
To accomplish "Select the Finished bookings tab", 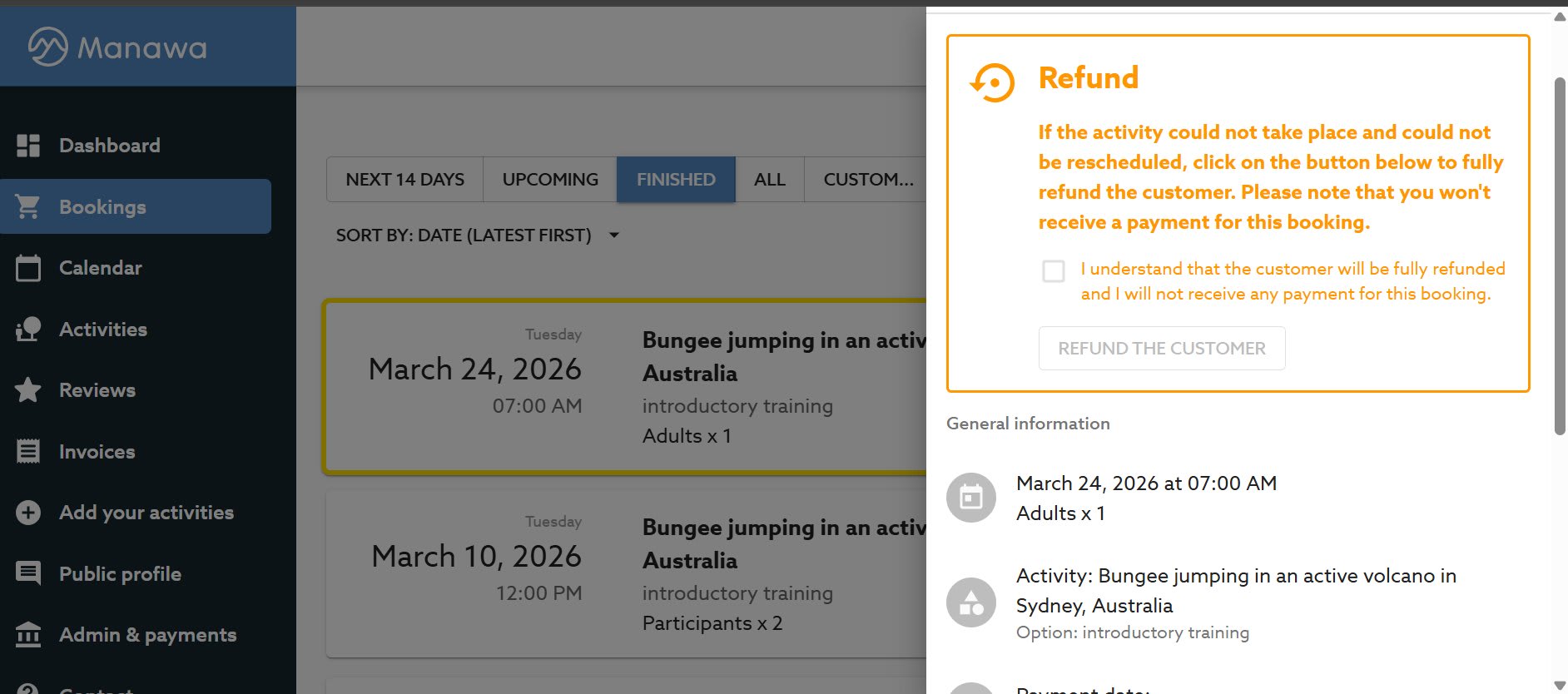I will (676, 180).
